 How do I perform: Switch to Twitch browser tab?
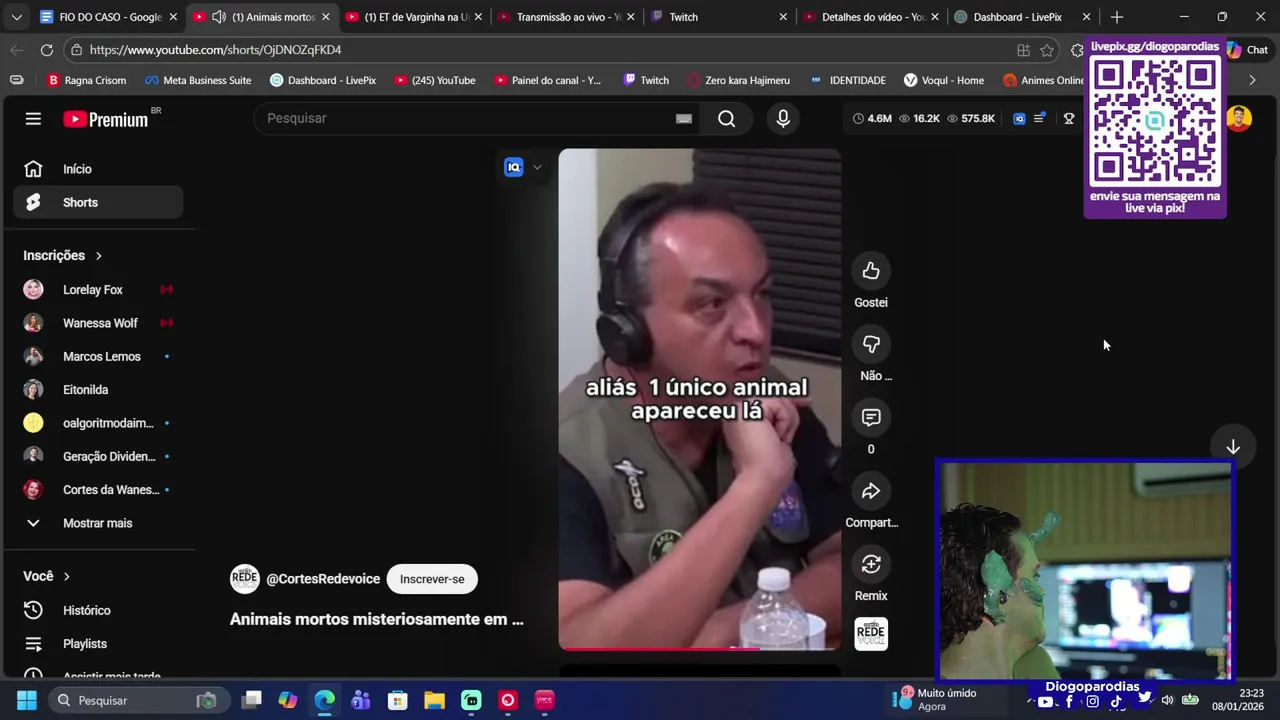click(x=718, y=17)
